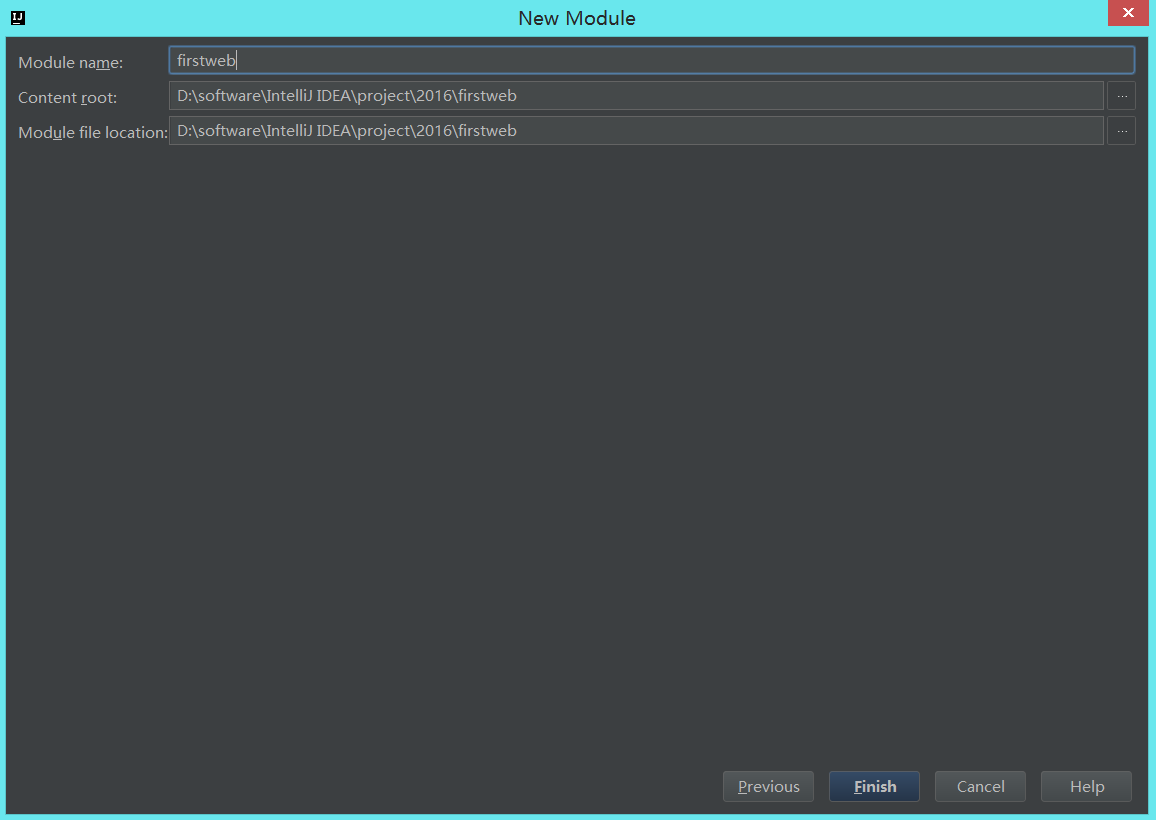Viewport: 1156px width, 820px height.
Task: Click the Module file location label
Action: pos(93,132)
